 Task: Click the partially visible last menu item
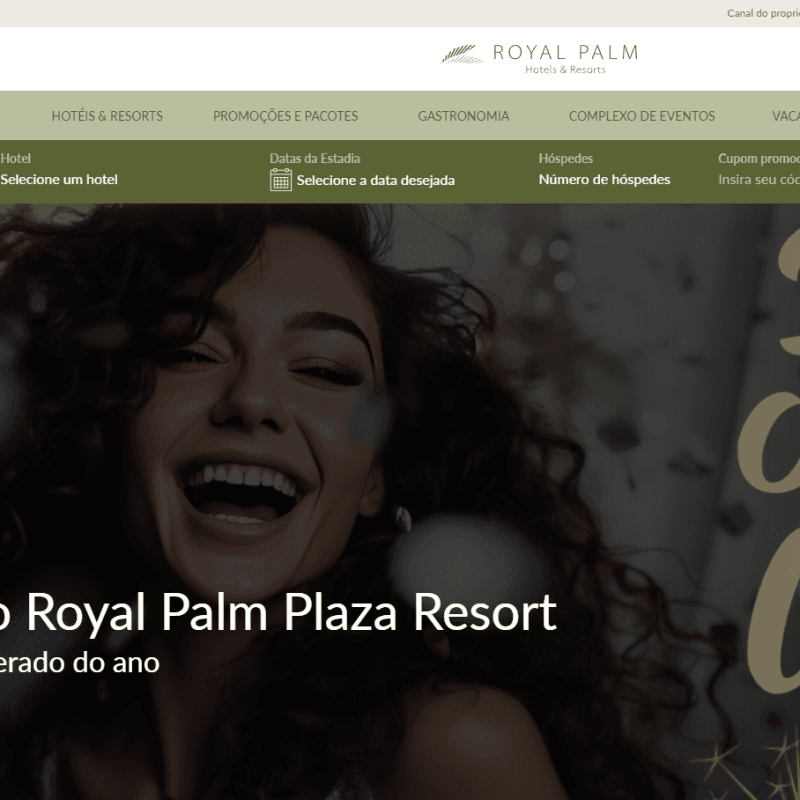[x=786, y=116]
